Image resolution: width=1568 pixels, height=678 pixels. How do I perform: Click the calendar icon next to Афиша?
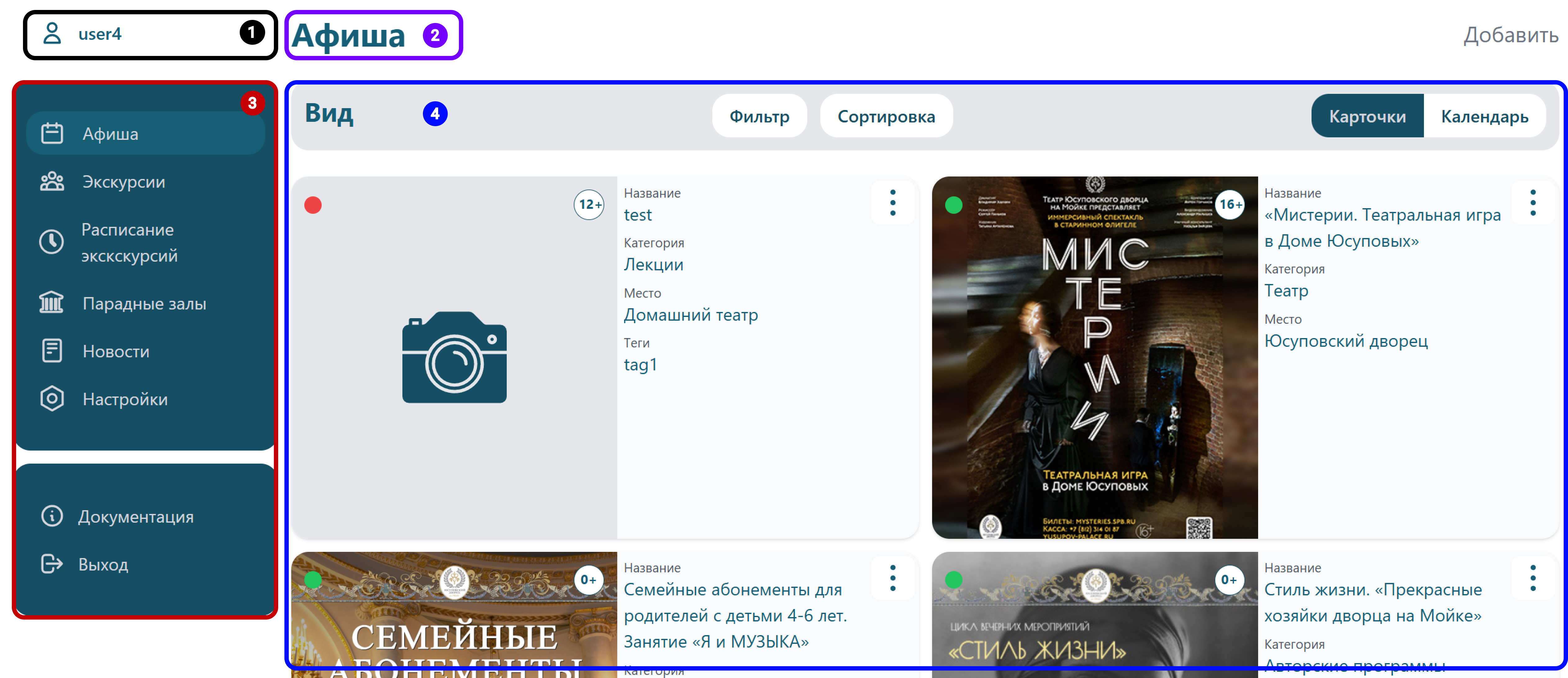(52, 133)
